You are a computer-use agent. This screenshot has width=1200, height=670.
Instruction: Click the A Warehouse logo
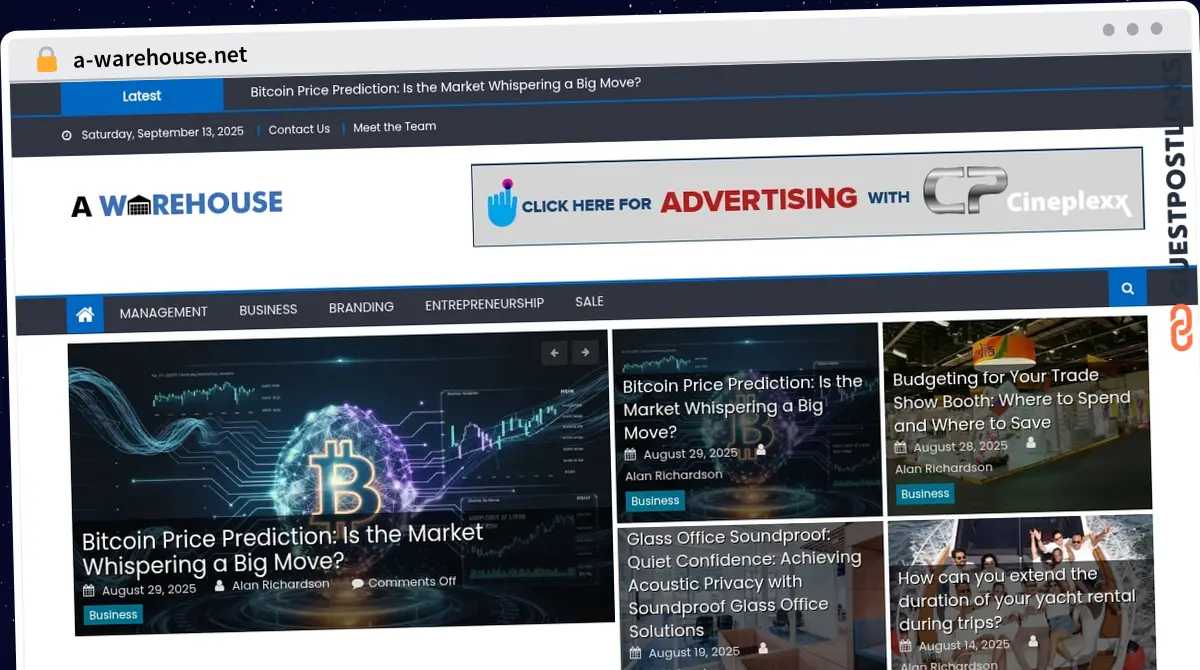tap(177, 205)
